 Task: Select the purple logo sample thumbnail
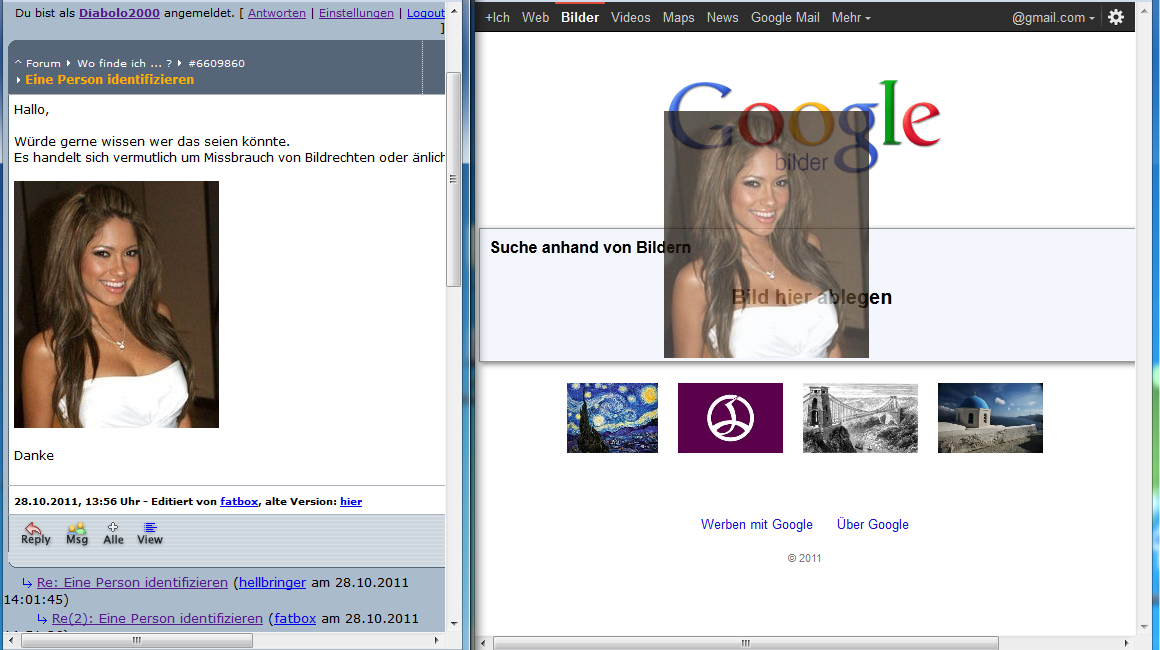point(730,418)
